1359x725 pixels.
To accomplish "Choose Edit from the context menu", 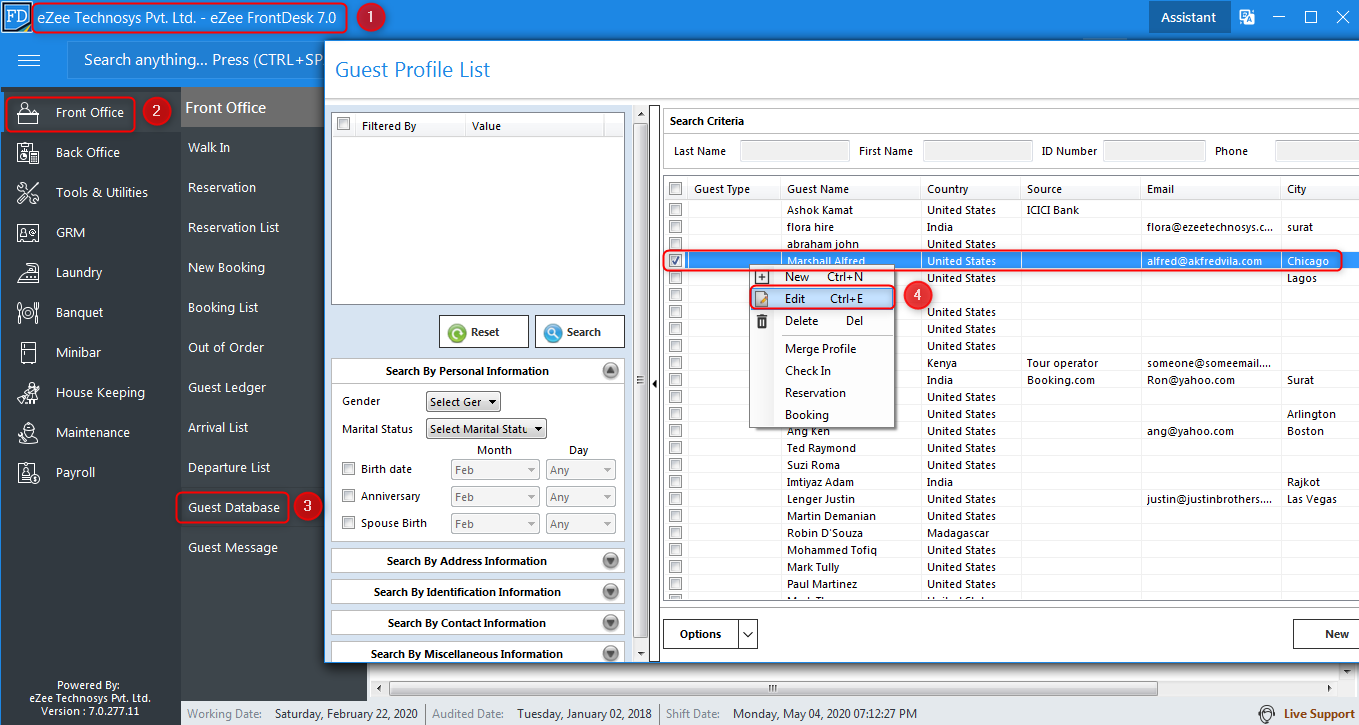I will coord(822,299).
